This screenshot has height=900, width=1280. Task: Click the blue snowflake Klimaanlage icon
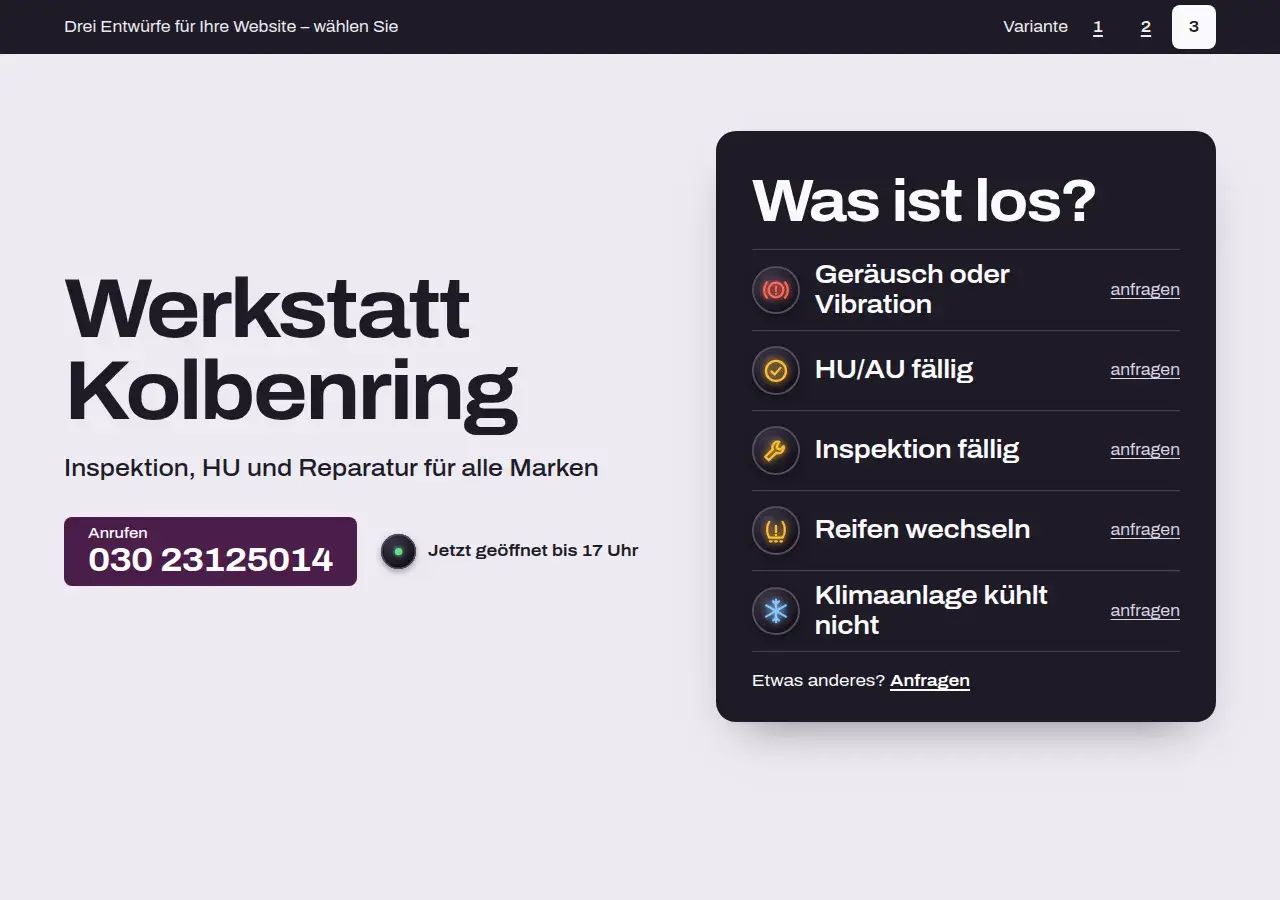tap(776, 611)
